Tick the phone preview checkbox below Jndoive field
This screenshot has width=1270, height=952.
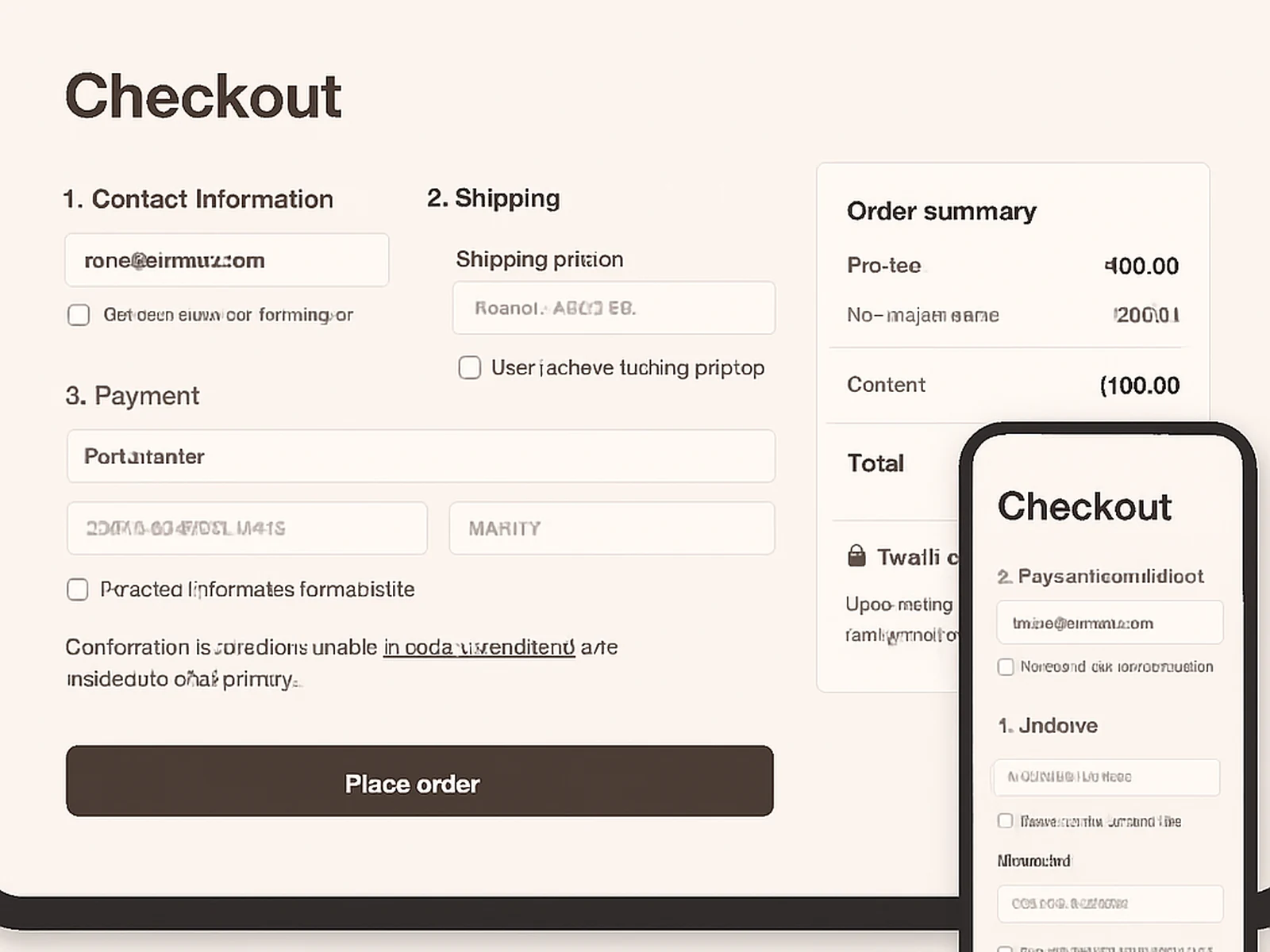(x=1006, y=821)
